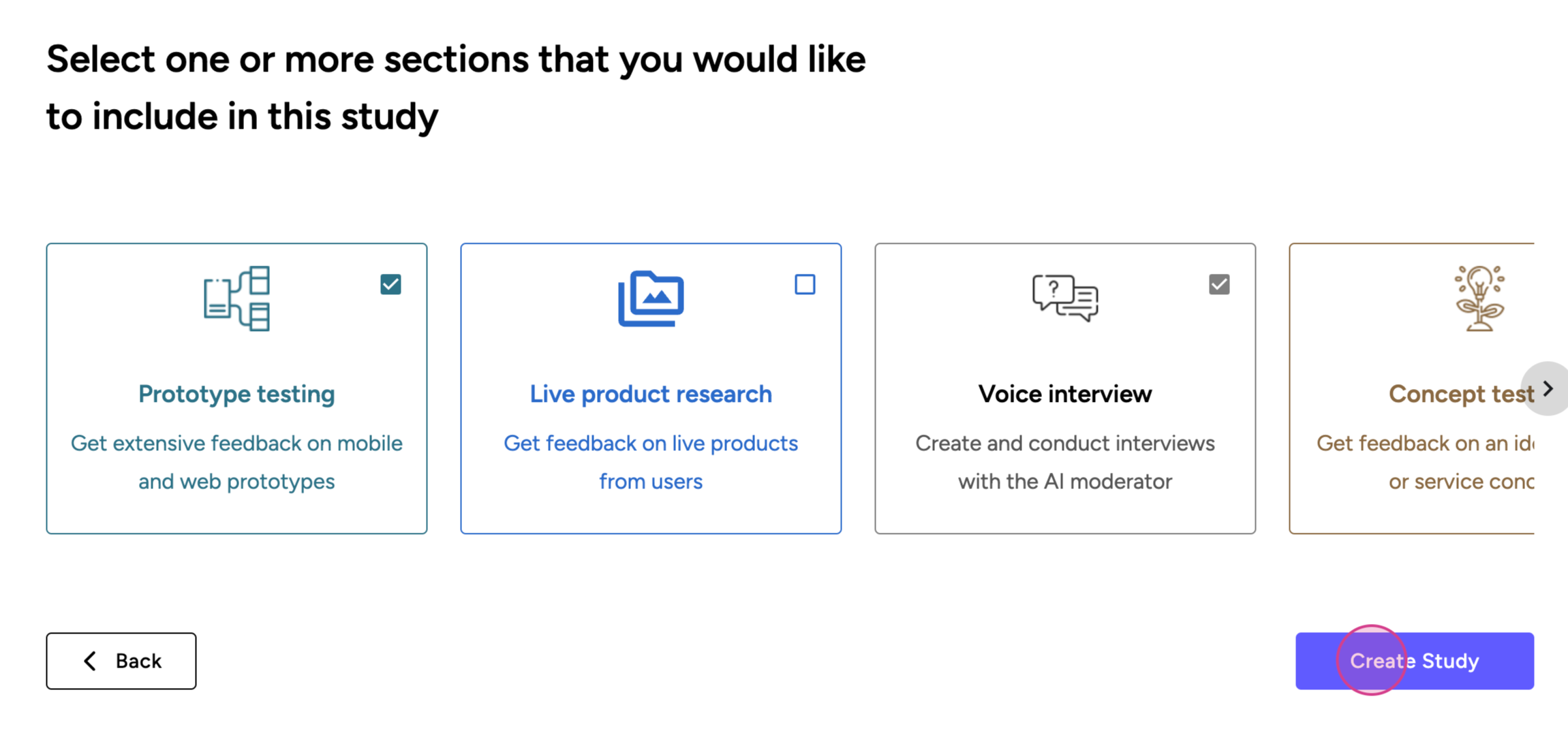Click the left chevron icon inside Back

[x=90, y=661]
